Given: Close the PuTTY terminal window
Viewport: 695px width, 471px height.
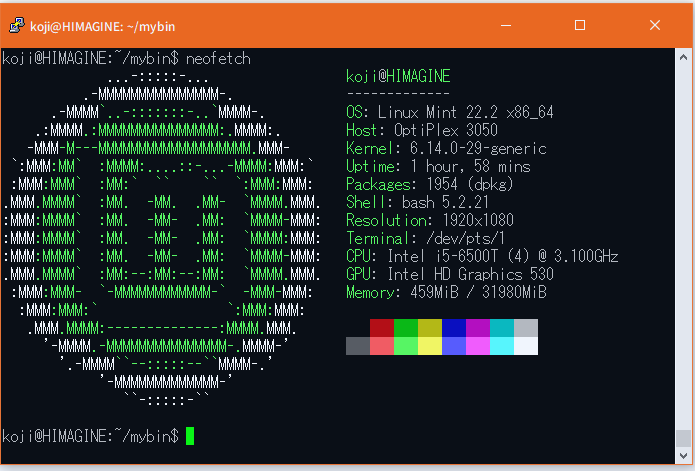Looking at the screenshot, I should pyautogui.click(x=653, y=24).
